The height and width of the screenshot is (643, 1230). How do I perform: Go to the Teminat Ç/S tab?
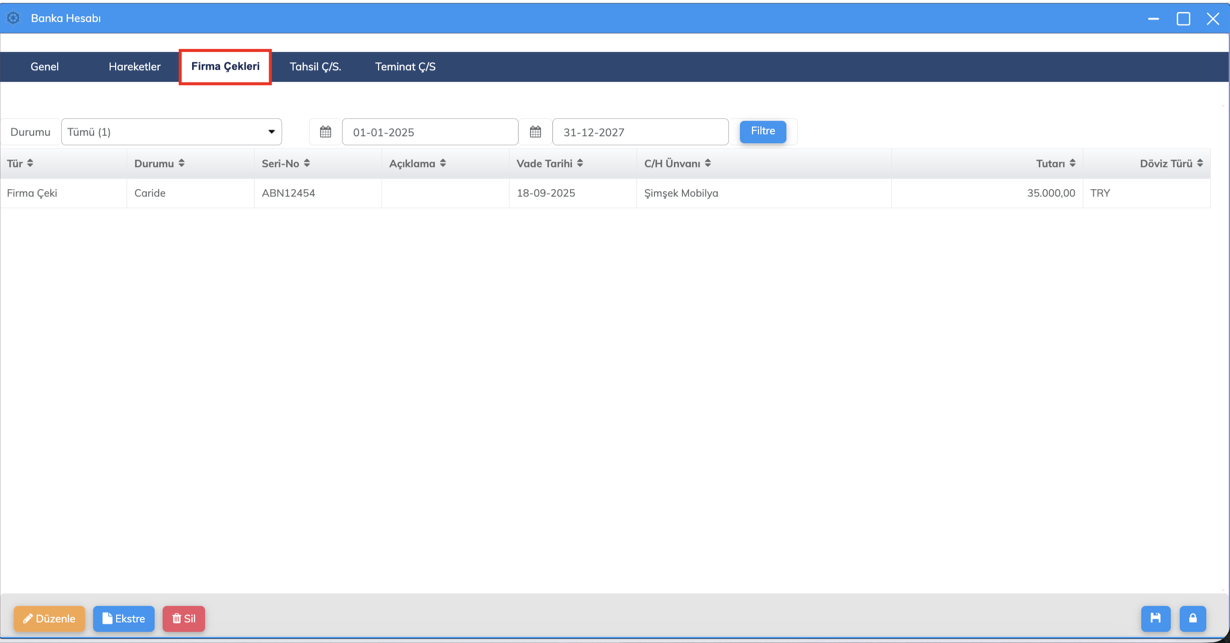(x=405, y=67)
